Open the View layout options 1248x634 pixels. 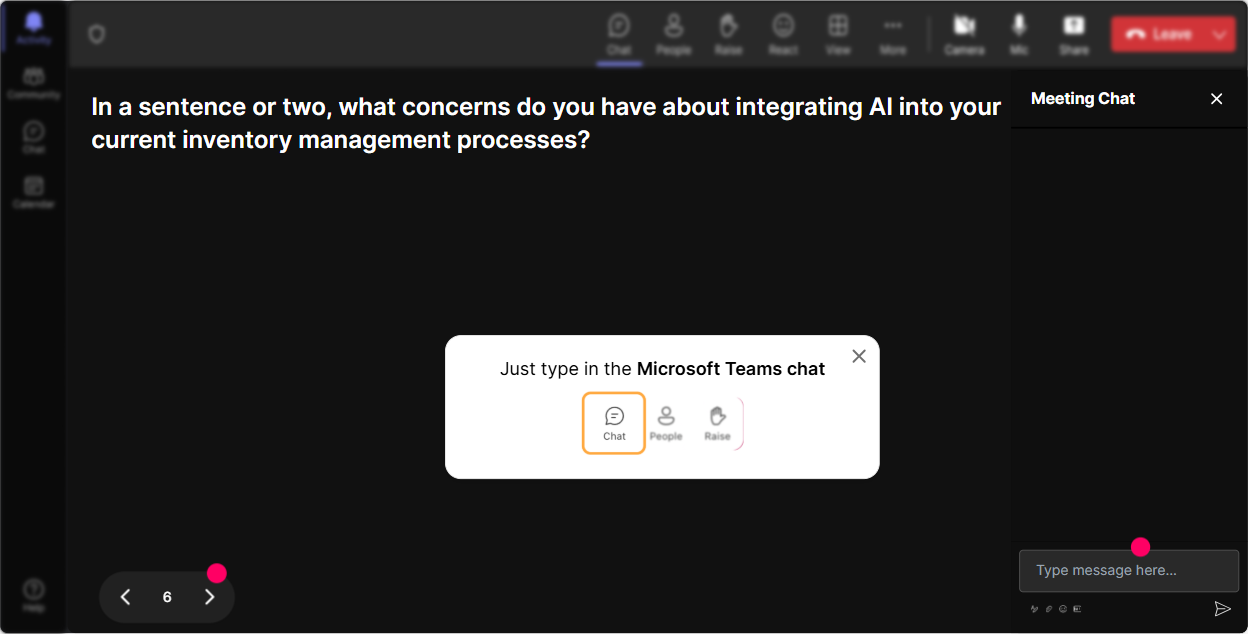[x=838, y=34]
